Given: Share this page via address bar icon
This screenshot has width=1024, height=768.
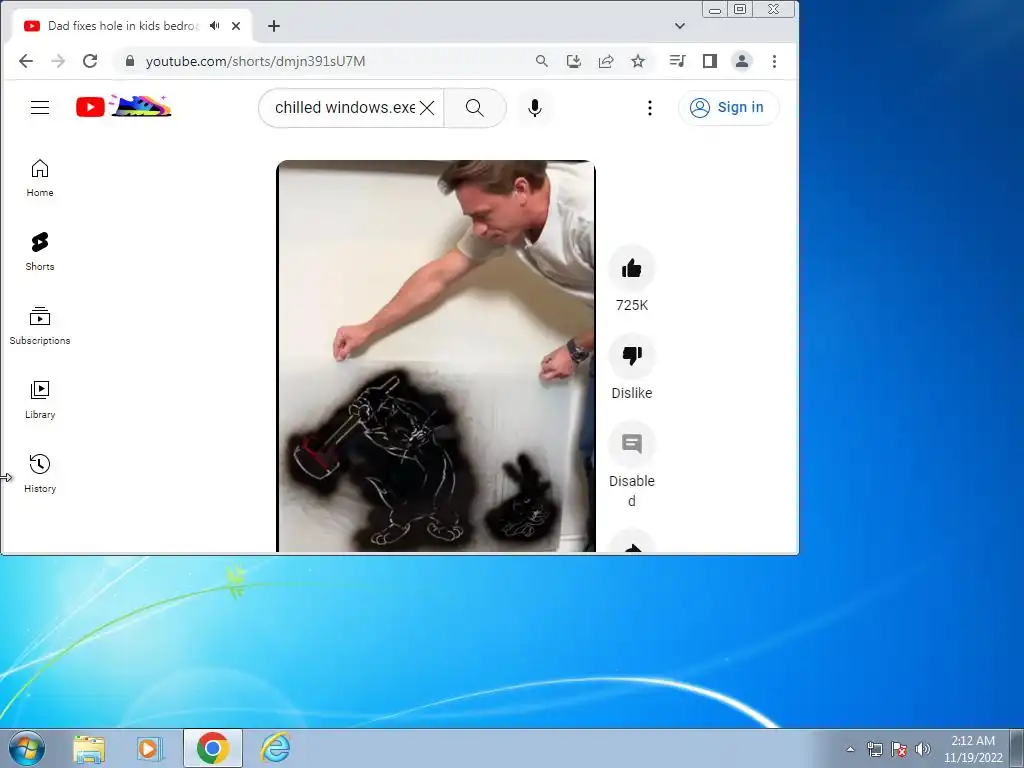Looking at the screenshot, I should (x=606, y=61).
